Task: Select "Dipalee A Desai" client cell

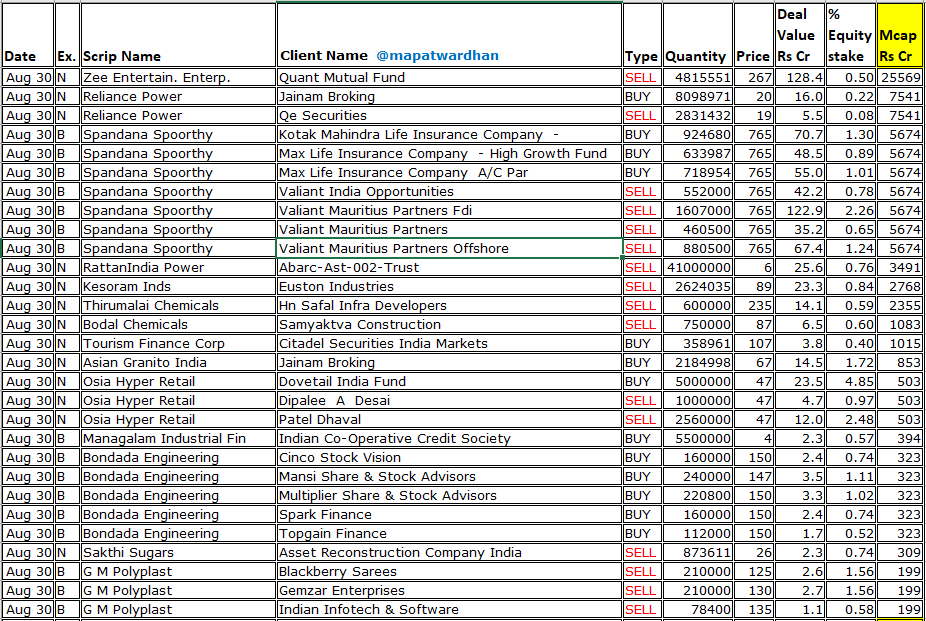Action: point(449,400)
